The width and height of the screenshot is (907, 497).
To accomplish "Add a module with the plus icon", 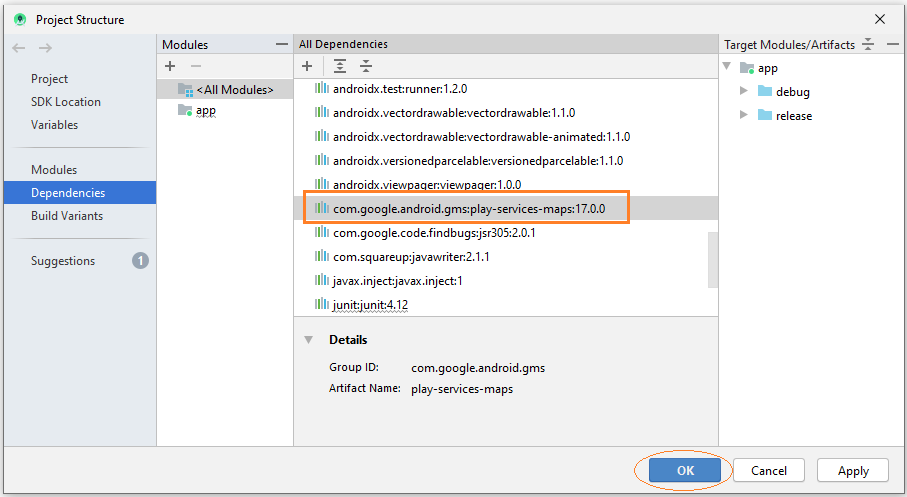I will pos(170,66).
